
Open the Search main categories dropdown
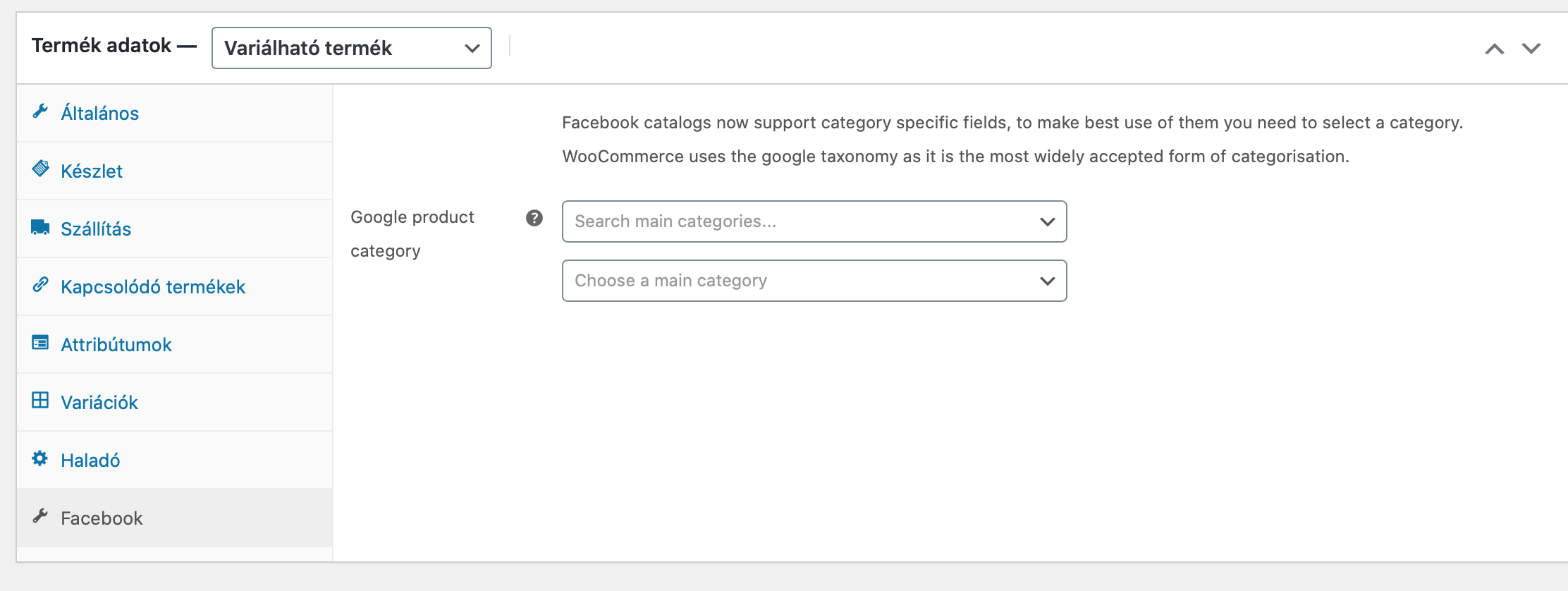tap(814, 221)
